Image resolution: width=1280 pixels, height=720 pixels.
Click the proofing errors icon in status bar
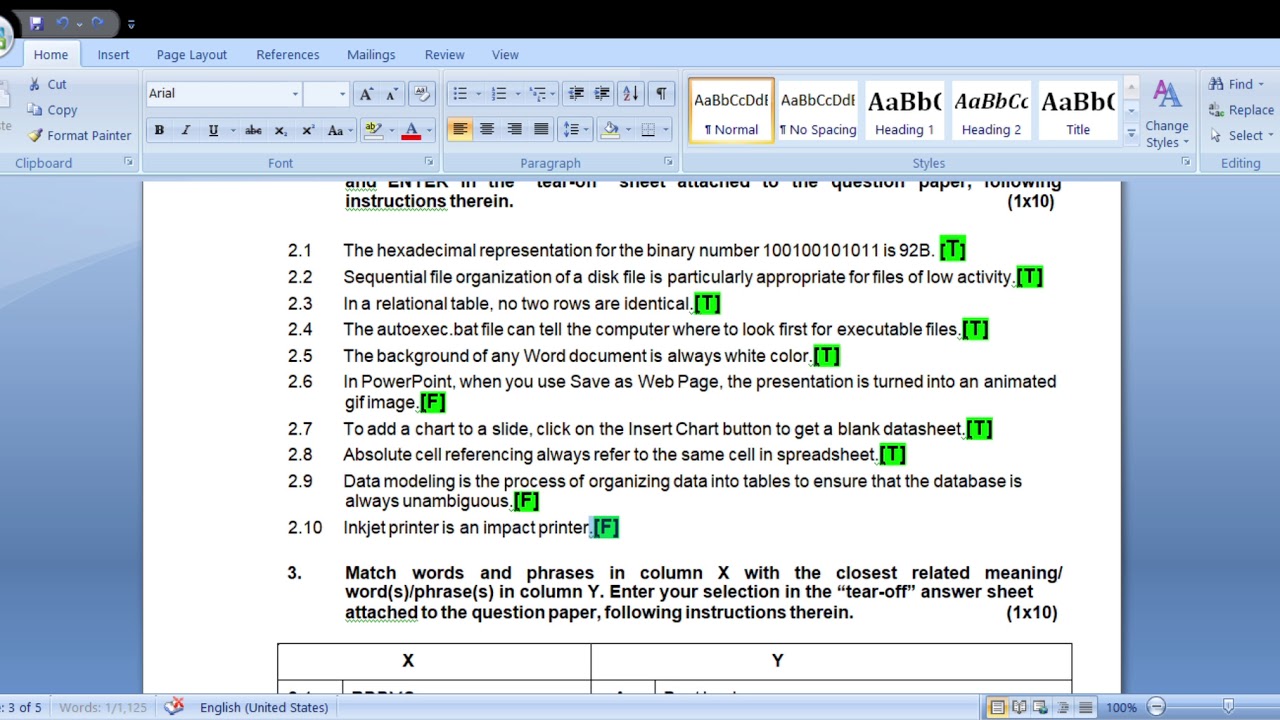pos(174,707)
